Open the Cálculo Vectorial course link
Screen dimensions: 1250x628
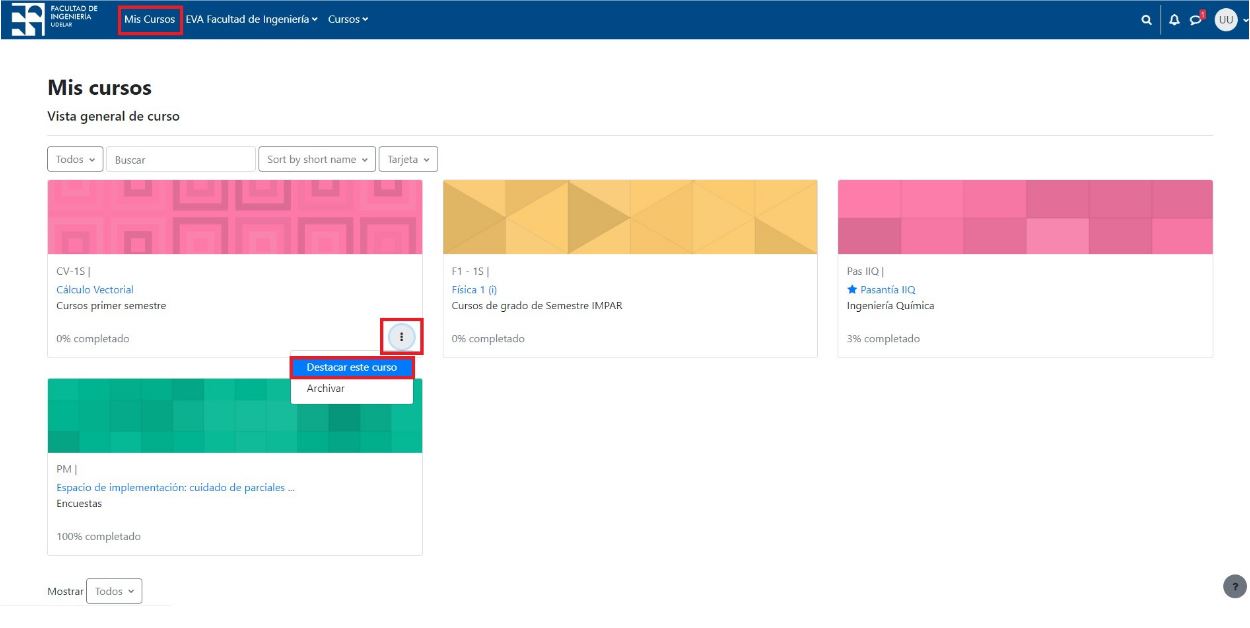click(95, 290)
